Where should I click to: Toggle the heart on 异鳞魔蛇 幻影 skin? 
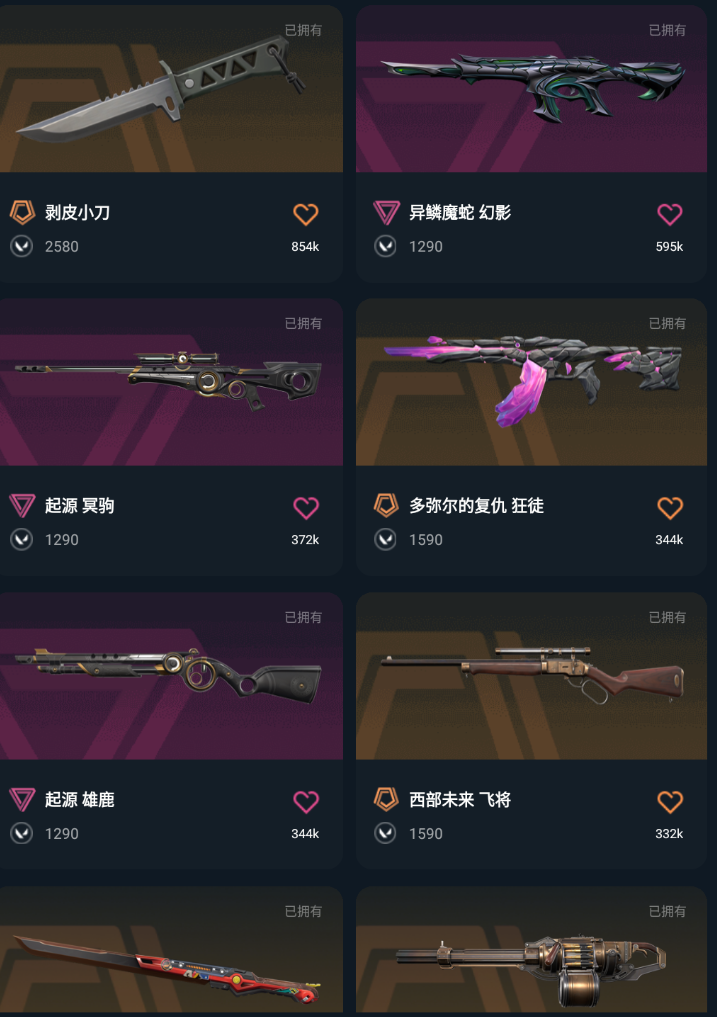point(670,214)
